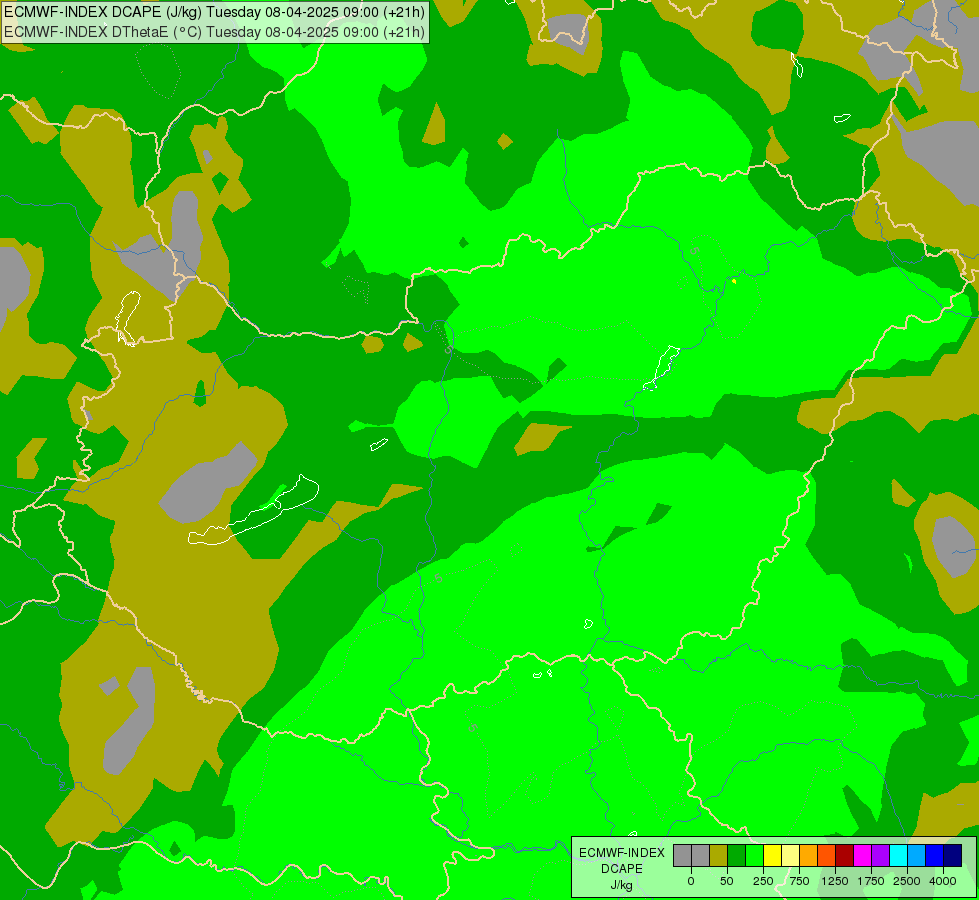Click the legend value 750
Viewport: 979px width, 900px height.
[x=799, y=881]
